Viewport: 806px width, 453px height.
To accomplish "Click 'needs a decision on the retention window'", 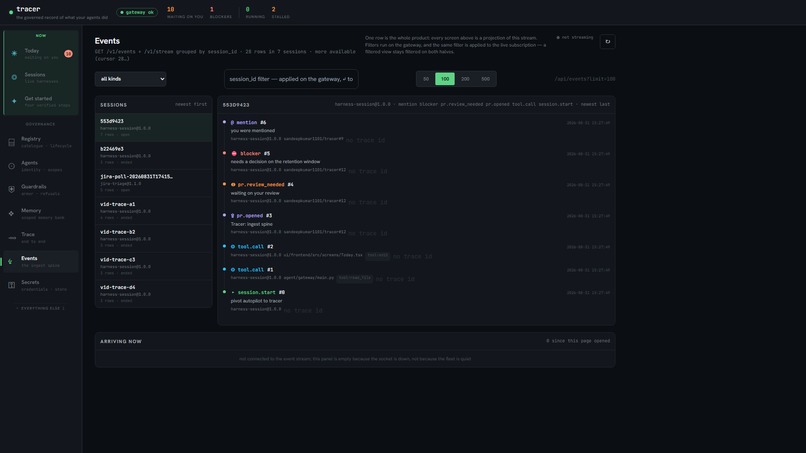I will tap(275, 162).
